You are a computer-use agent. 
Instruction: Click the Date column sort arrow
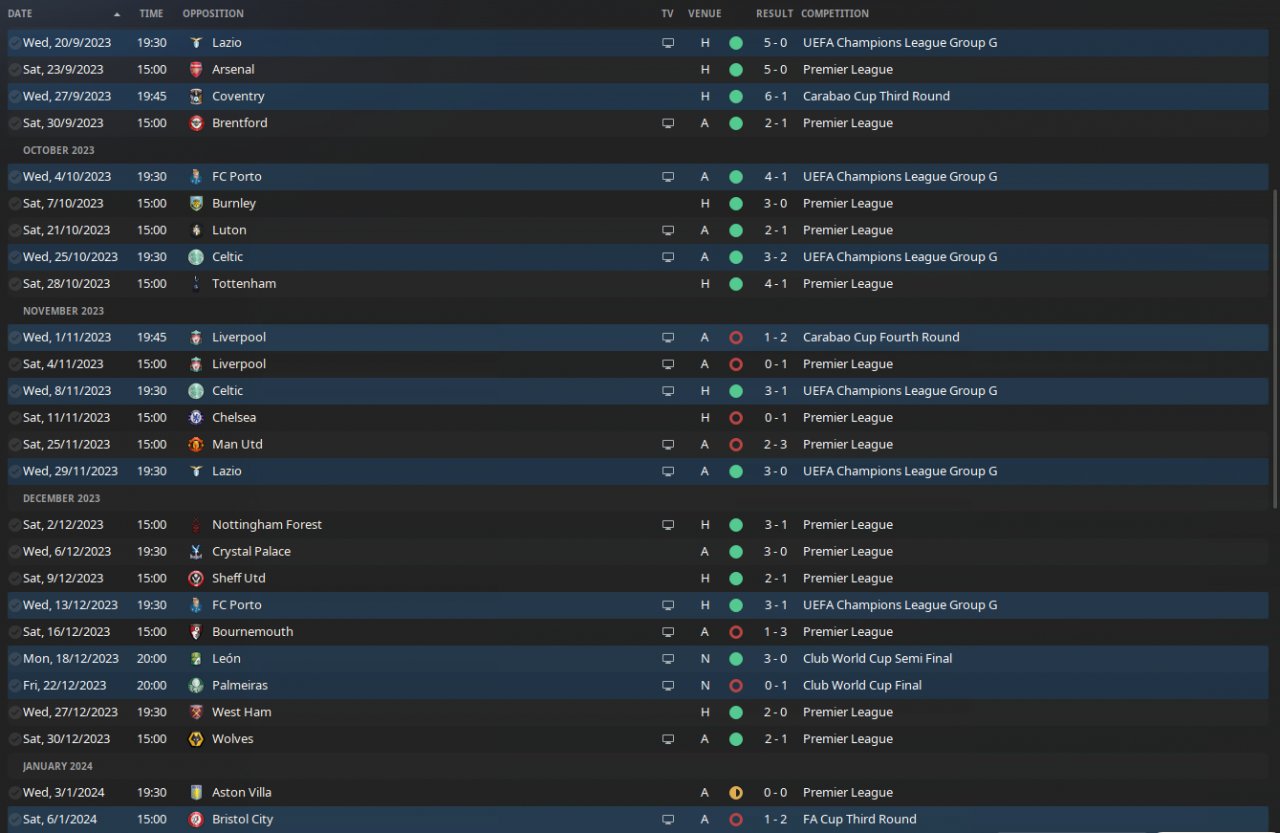tap(117, 14)
